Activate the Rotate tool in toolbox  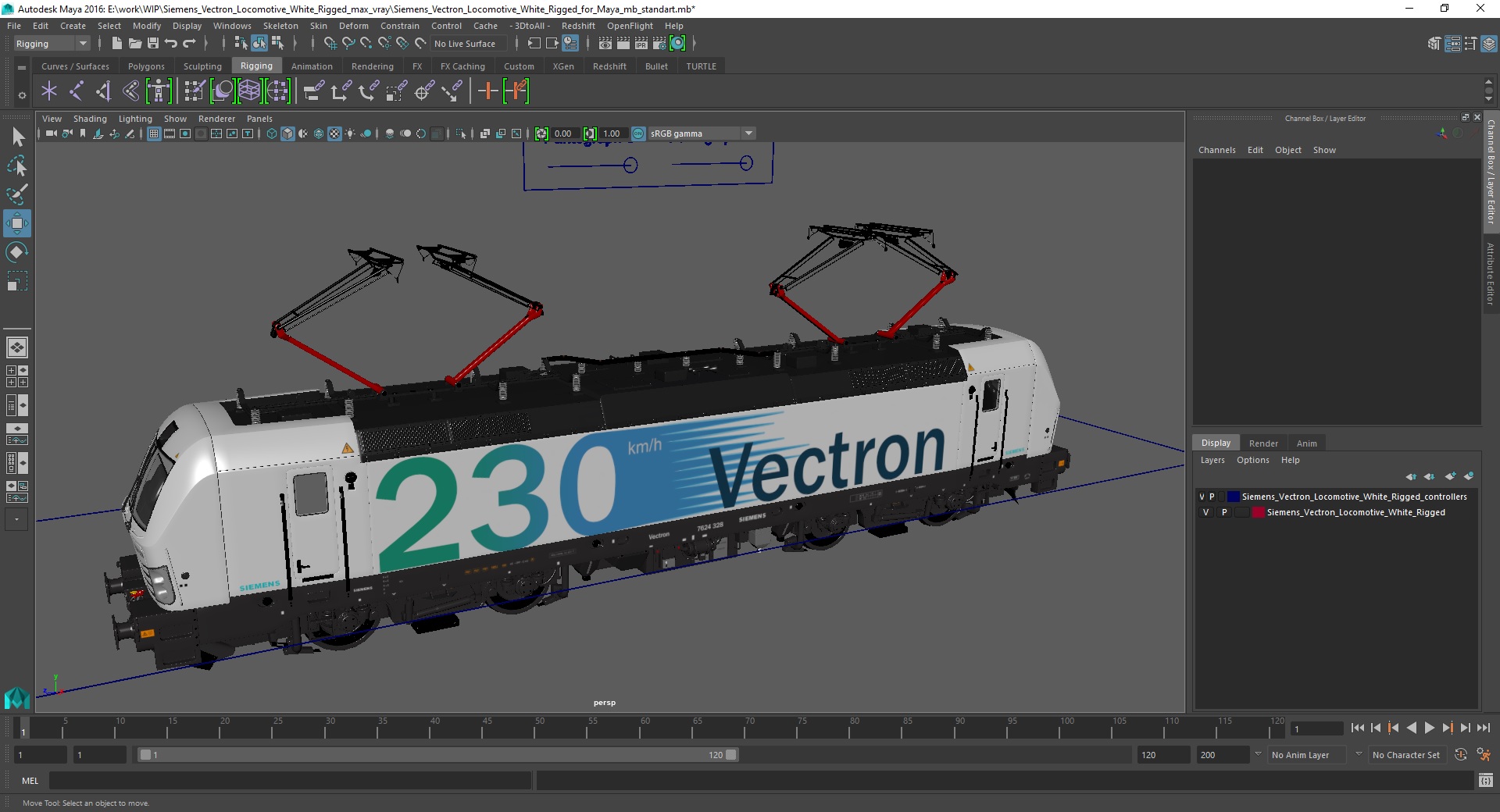tap(17, 252)
